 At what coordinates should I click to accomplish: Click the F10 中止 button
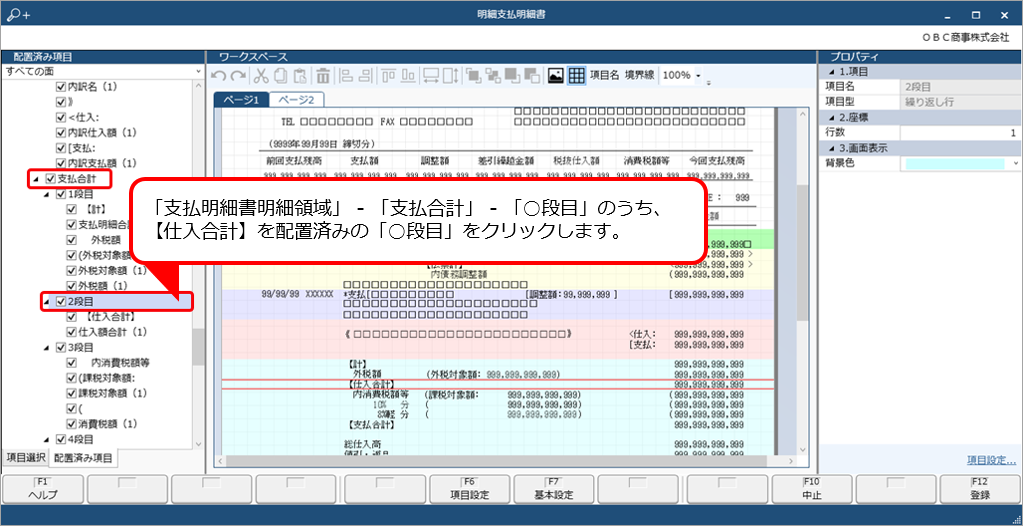[x=812, y=489]
